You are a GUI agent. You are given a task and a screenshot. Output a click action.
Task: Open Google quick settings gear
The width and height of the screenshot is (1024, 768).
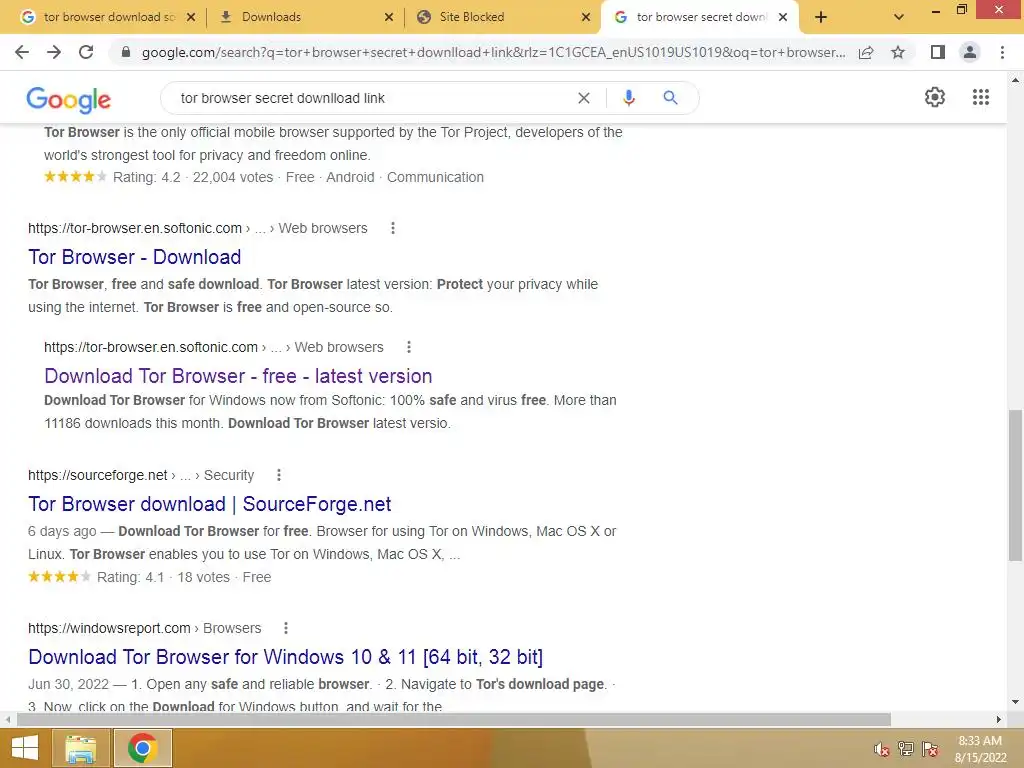coord(935,97)
